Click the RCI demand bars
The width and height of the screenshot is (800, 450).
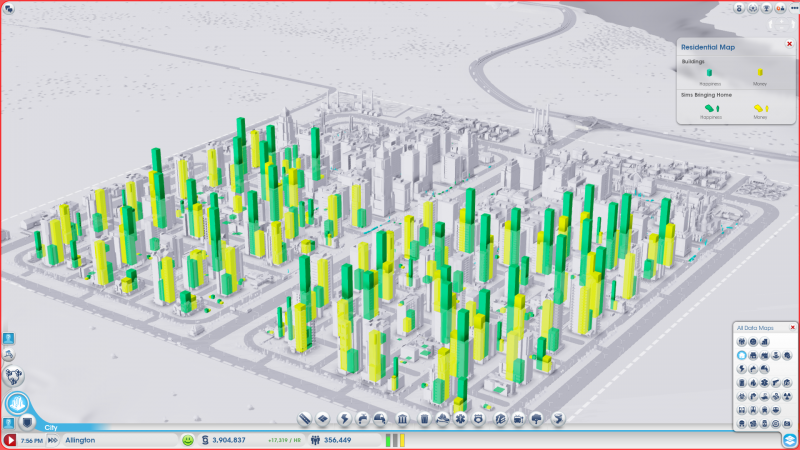(x=394, y=439)
